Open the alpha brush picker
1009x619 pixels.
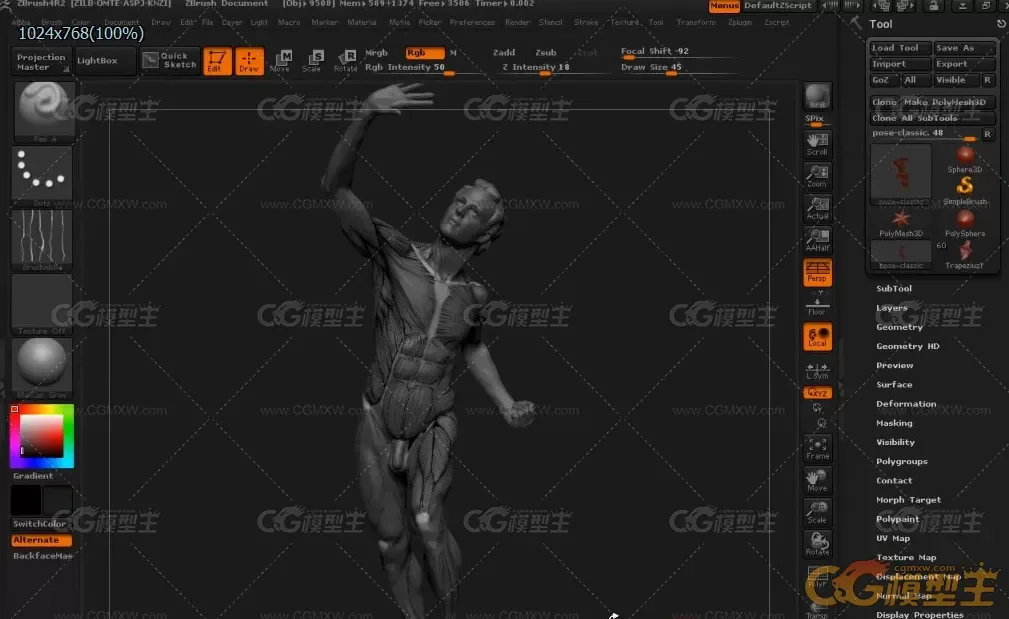click(42, 239)
